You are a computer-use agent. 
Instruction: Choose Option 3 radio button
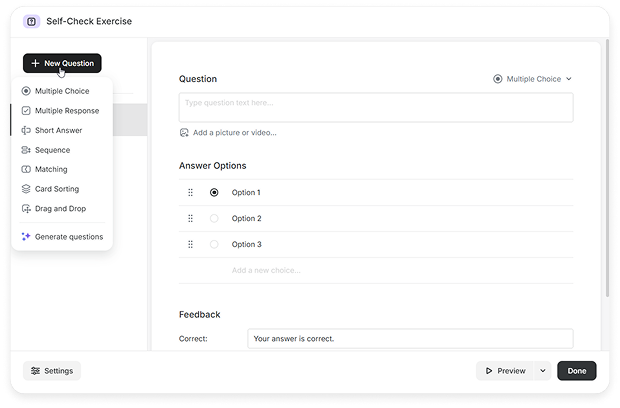(x=214, y=244)
